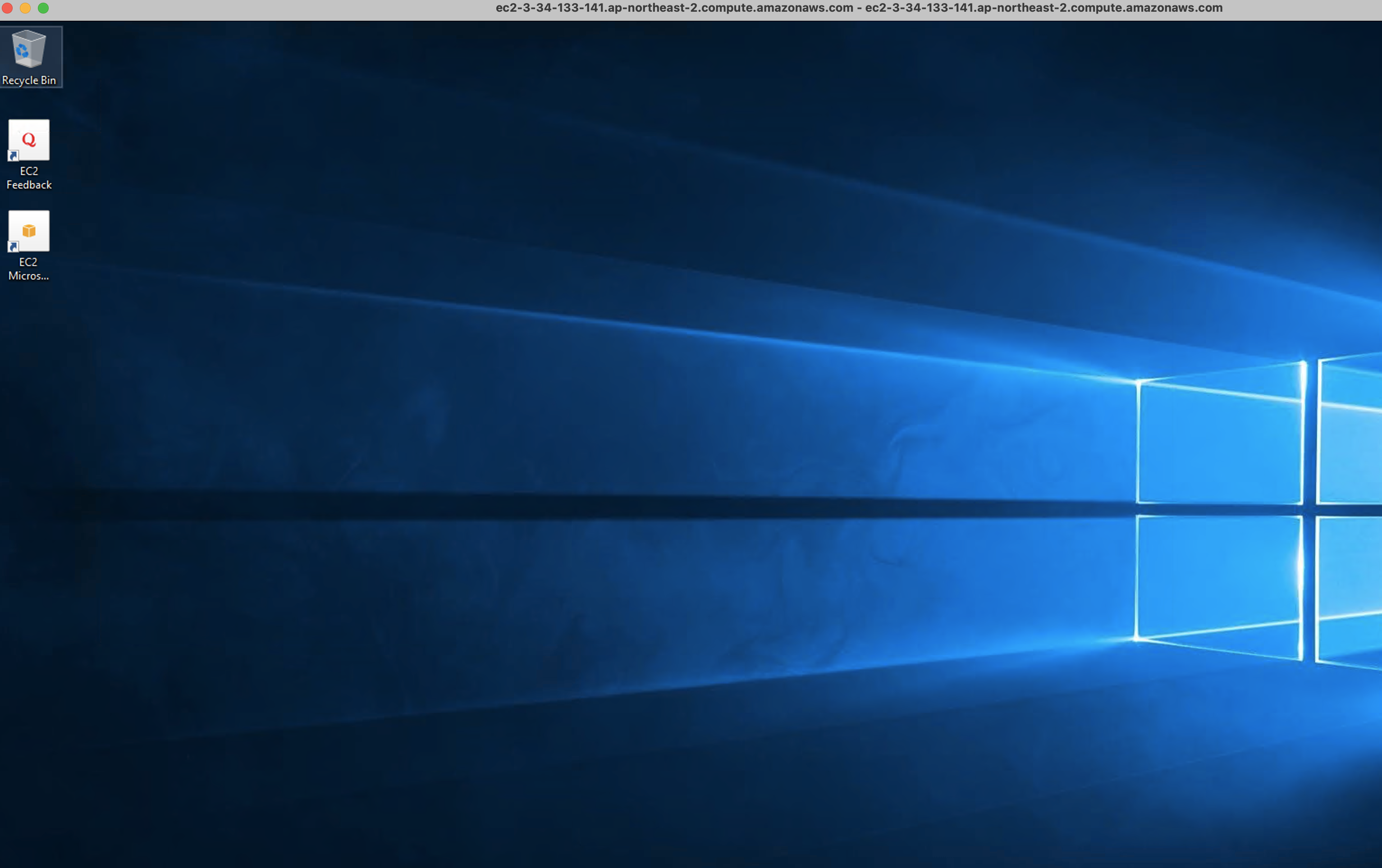This screenshot has height=868, width=1382.
Task: Click the red close window button
Action: click(x=8, y=8)
